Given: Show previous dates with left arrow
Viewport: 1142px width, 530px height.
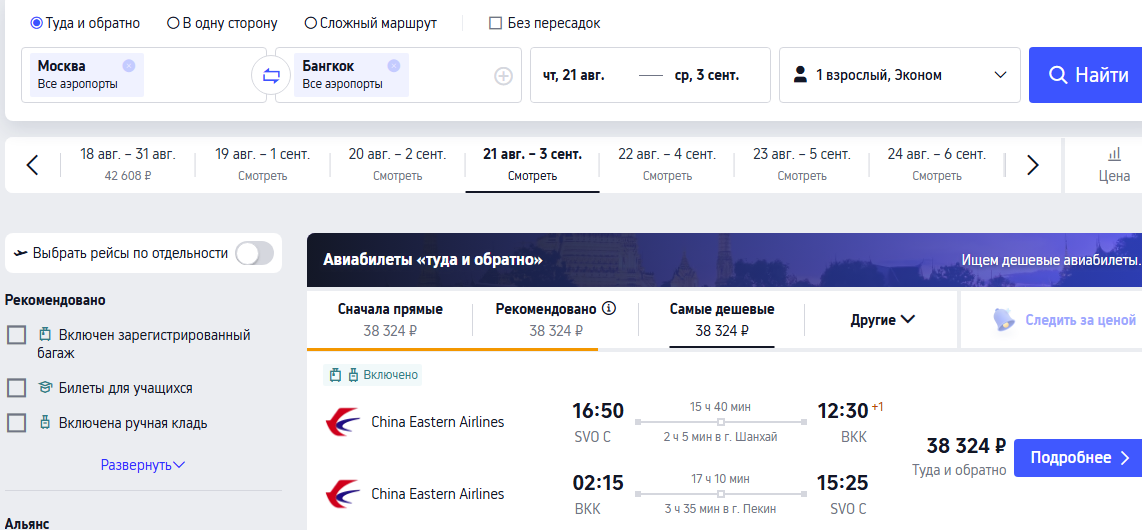Looking at the screenshot, I should [x=32, y=165].
